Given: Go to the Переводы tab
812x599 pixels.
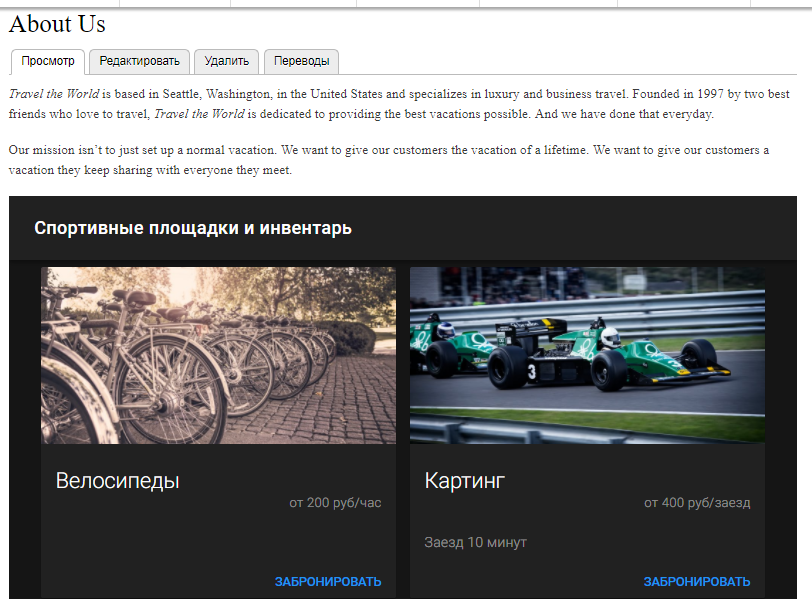Looking at the screenshot, I should pyautogui.click(x=301, y=61).
